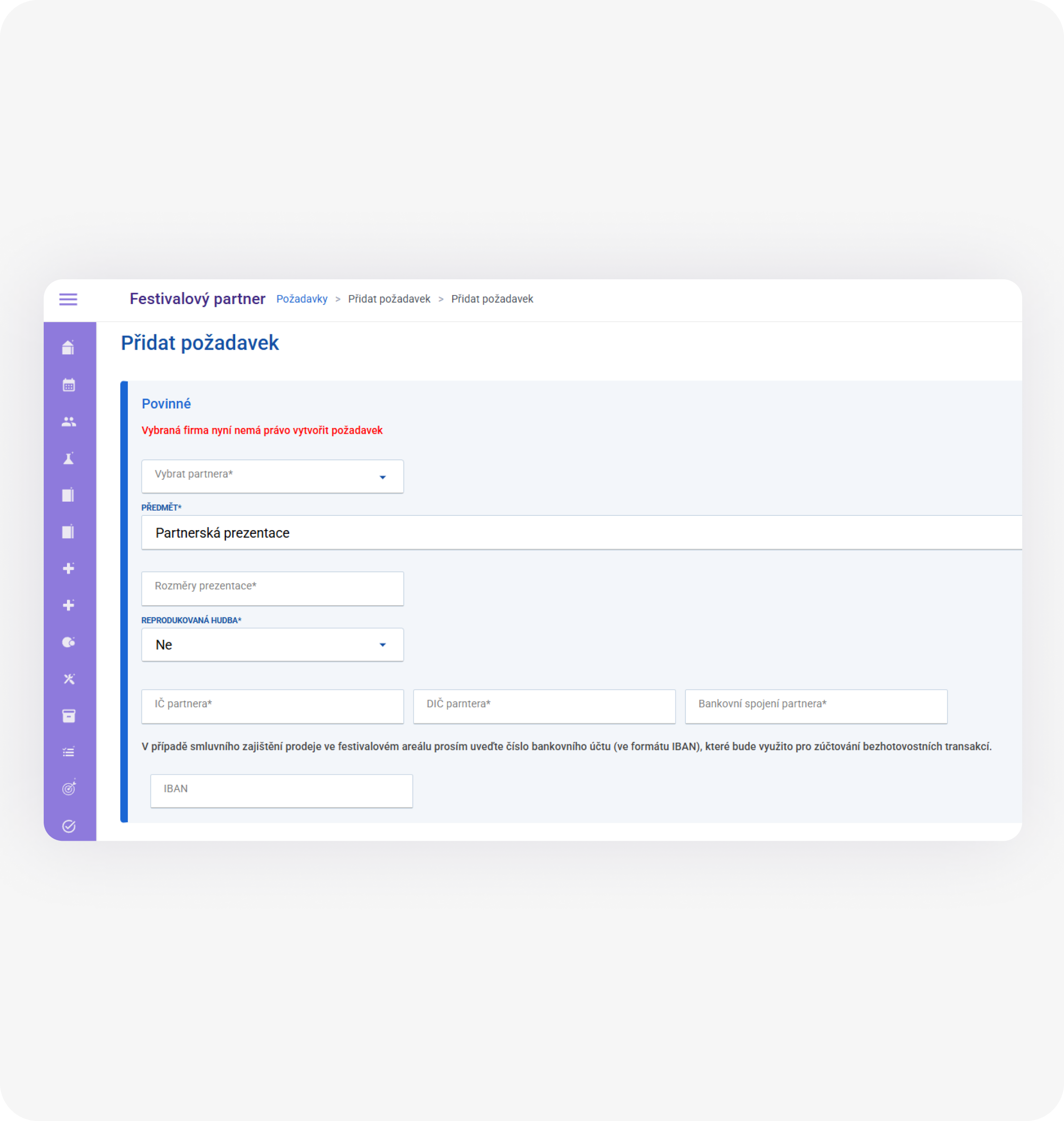
Task: Click the Festivalový partner title
Action: [x=198, y=299]
